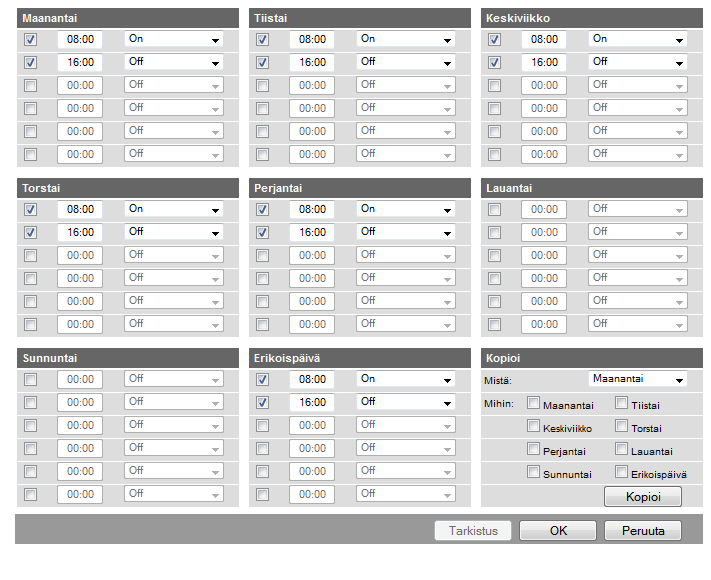Check Keskiviikko in the Mihin copy targets
711x580 pixels.
pos(533,426)
